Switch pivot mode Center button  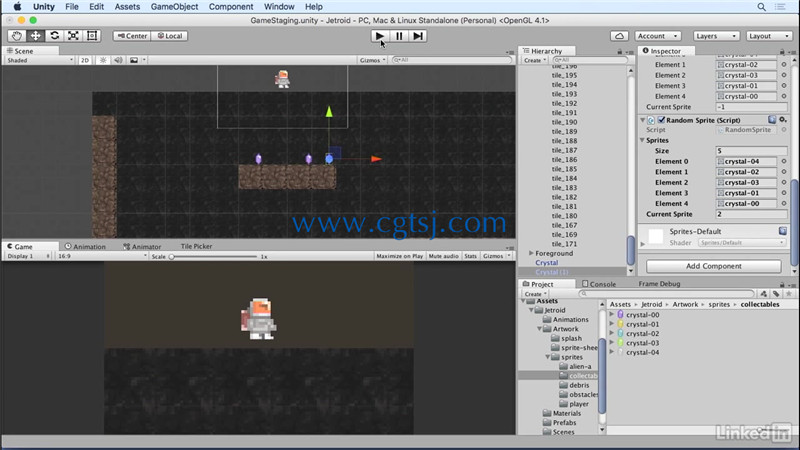tap(132, 36)
